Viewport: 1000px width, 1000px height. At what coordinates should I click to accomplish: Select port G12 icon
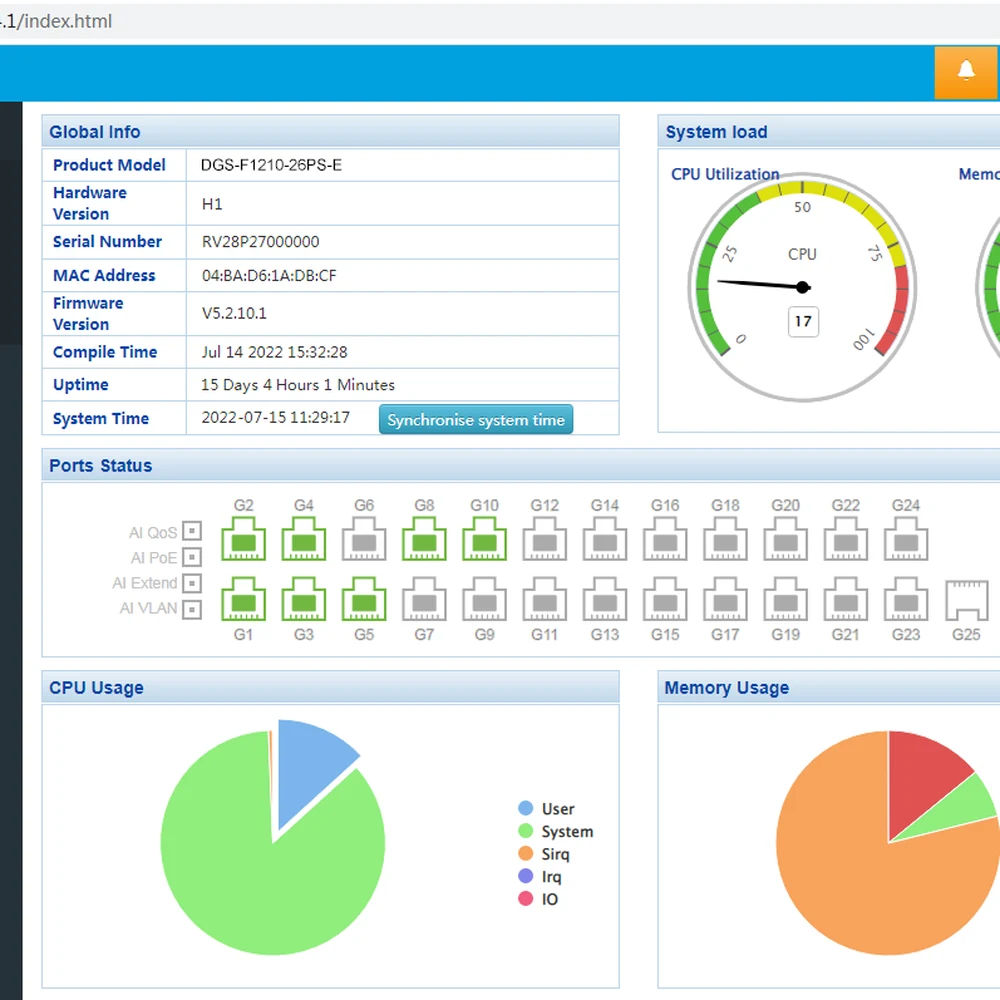545,539
